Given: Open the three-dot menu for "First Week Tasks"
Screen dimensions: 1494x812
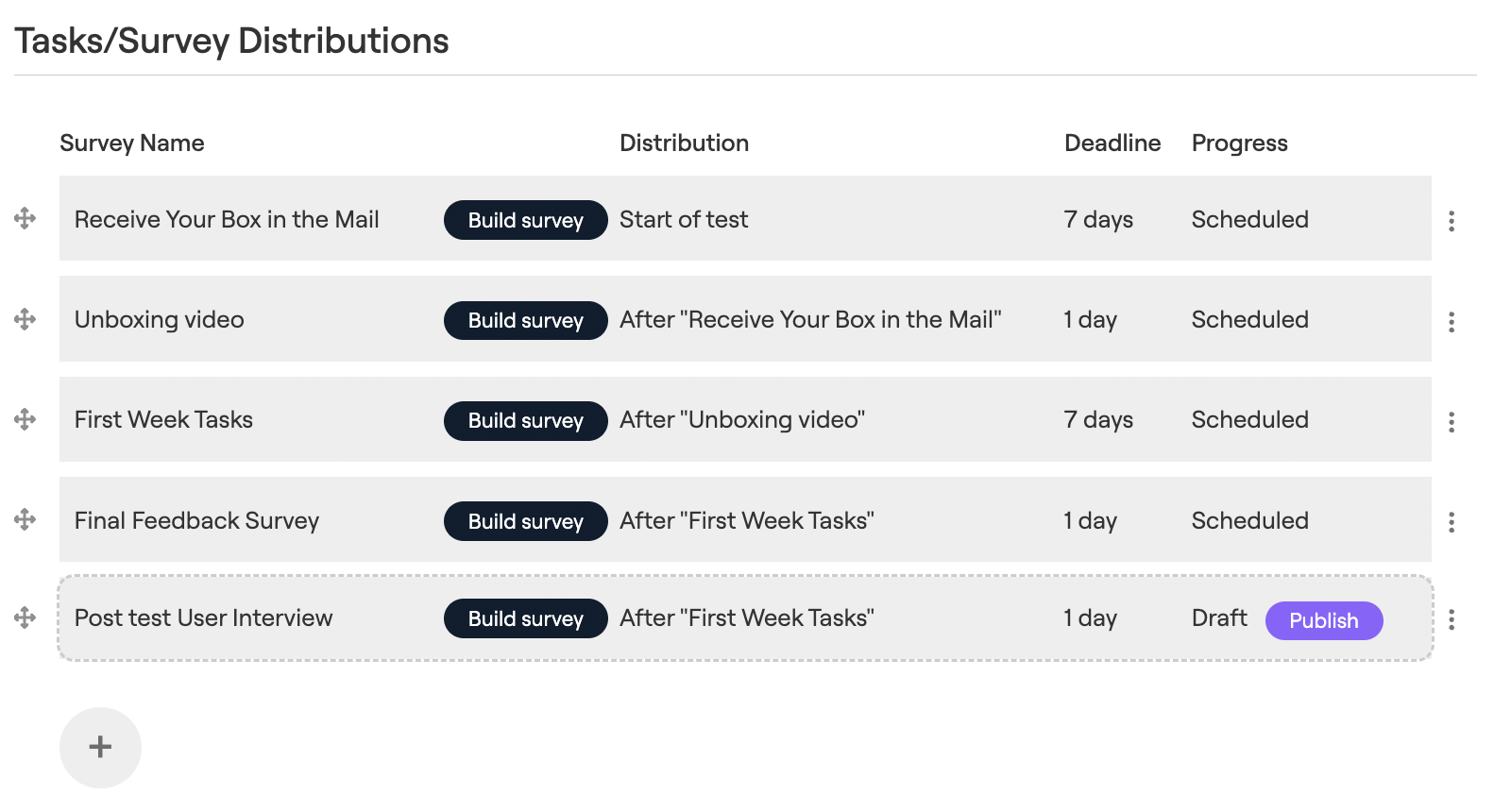Looking at the screenshot, I should click(1452, 422).
